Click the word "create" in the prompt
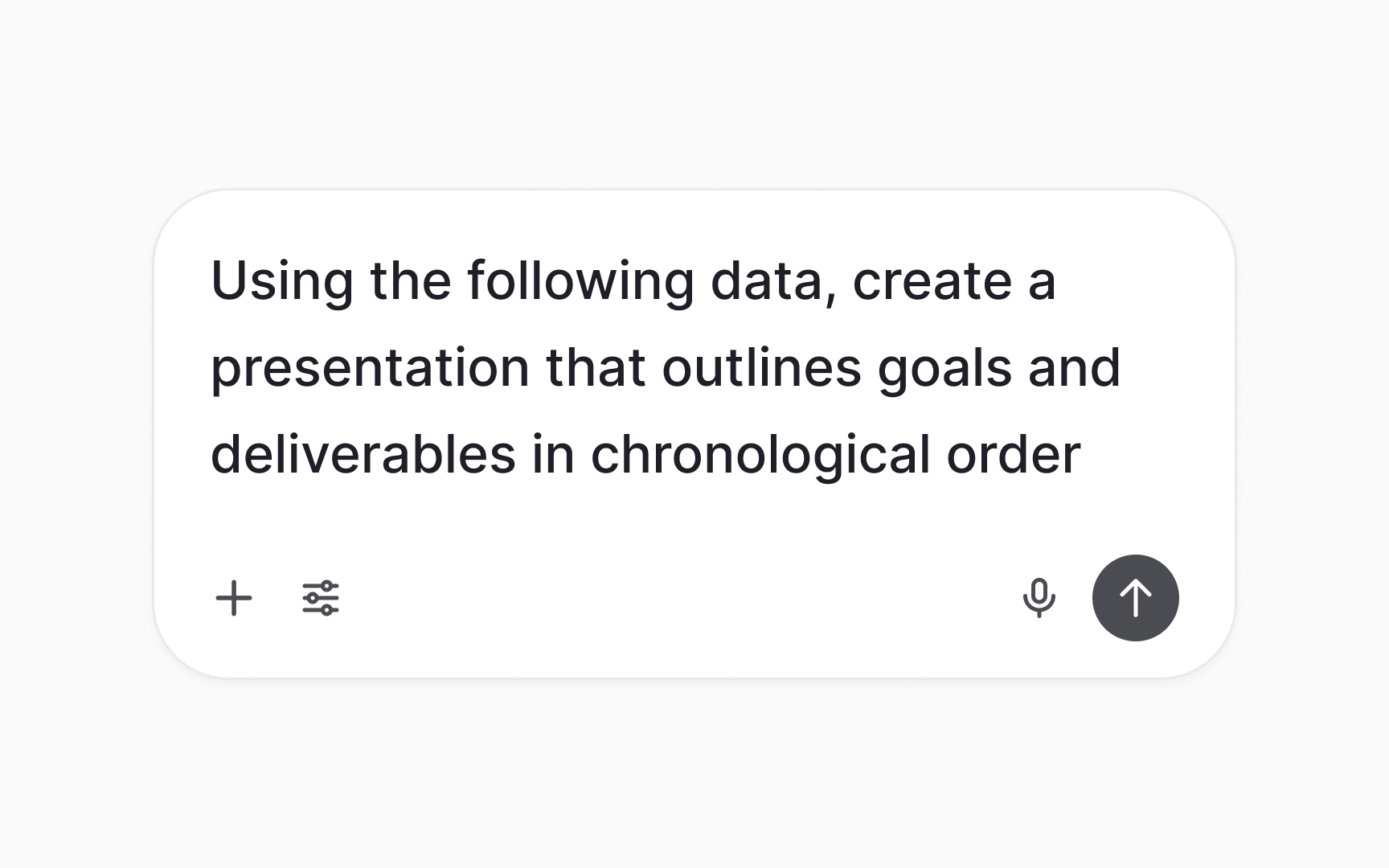1389x868 pixels. point(932,282)
